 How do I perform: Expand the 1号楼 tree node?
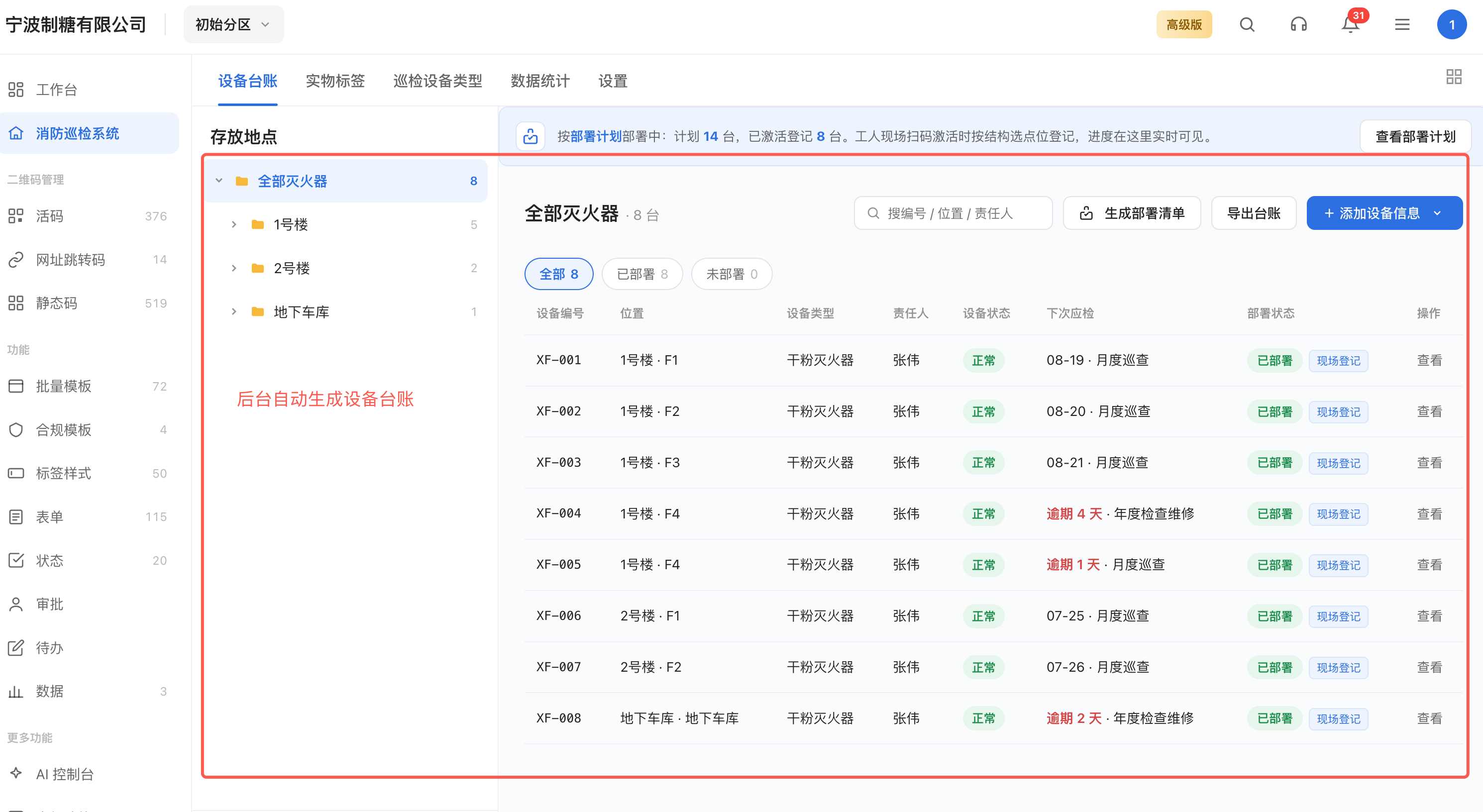coord(234,224)
